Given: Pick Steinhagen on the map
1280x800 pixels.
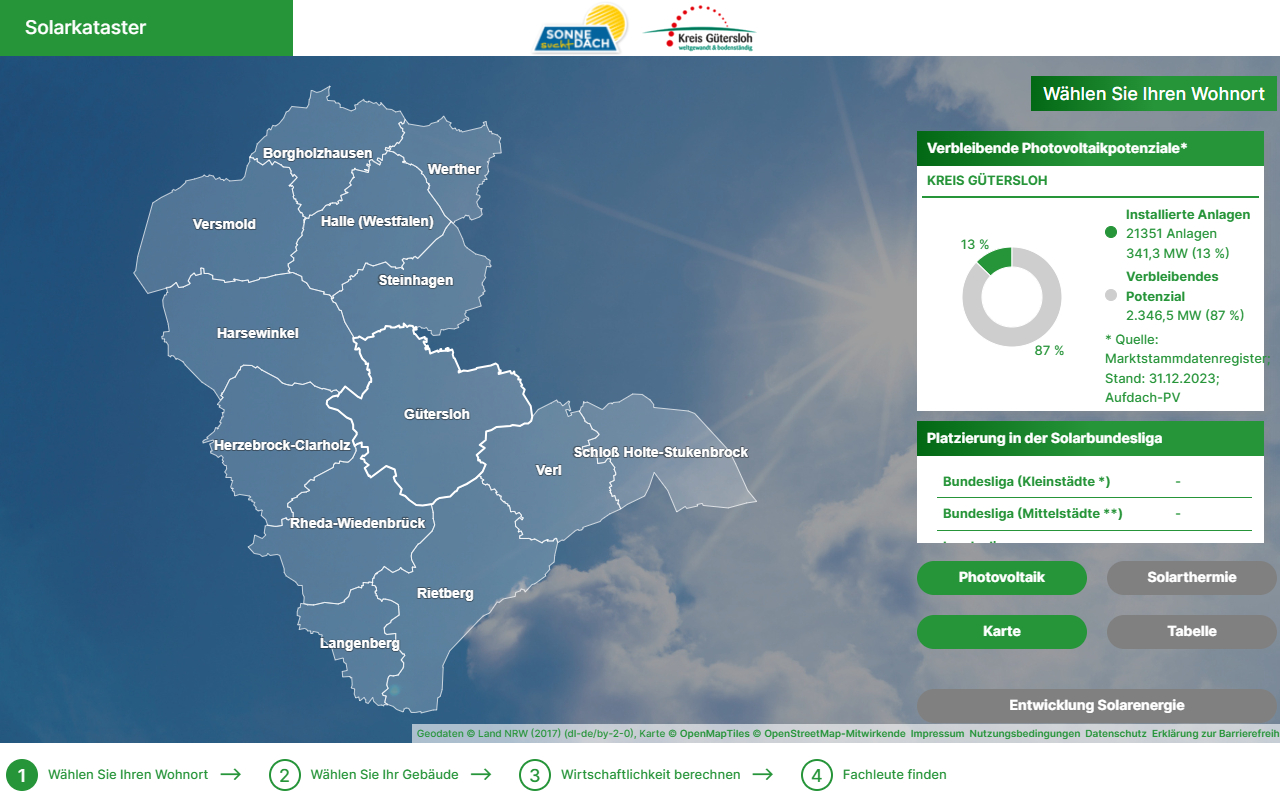Looking at the screenshot, I should [x=416, y=281].
